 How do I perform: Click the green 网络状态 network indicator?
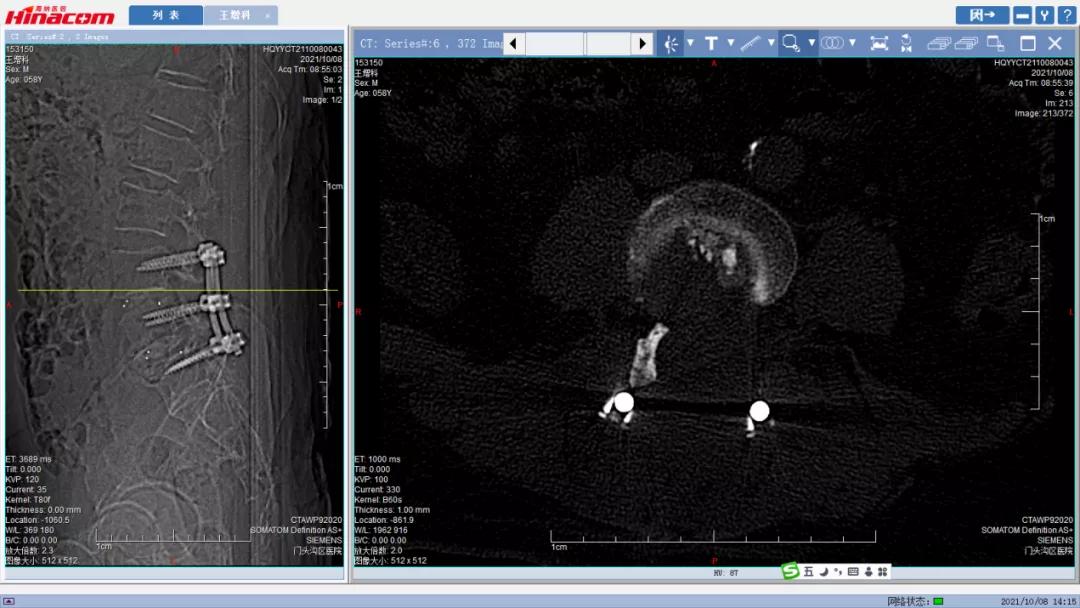coord(937,601)
